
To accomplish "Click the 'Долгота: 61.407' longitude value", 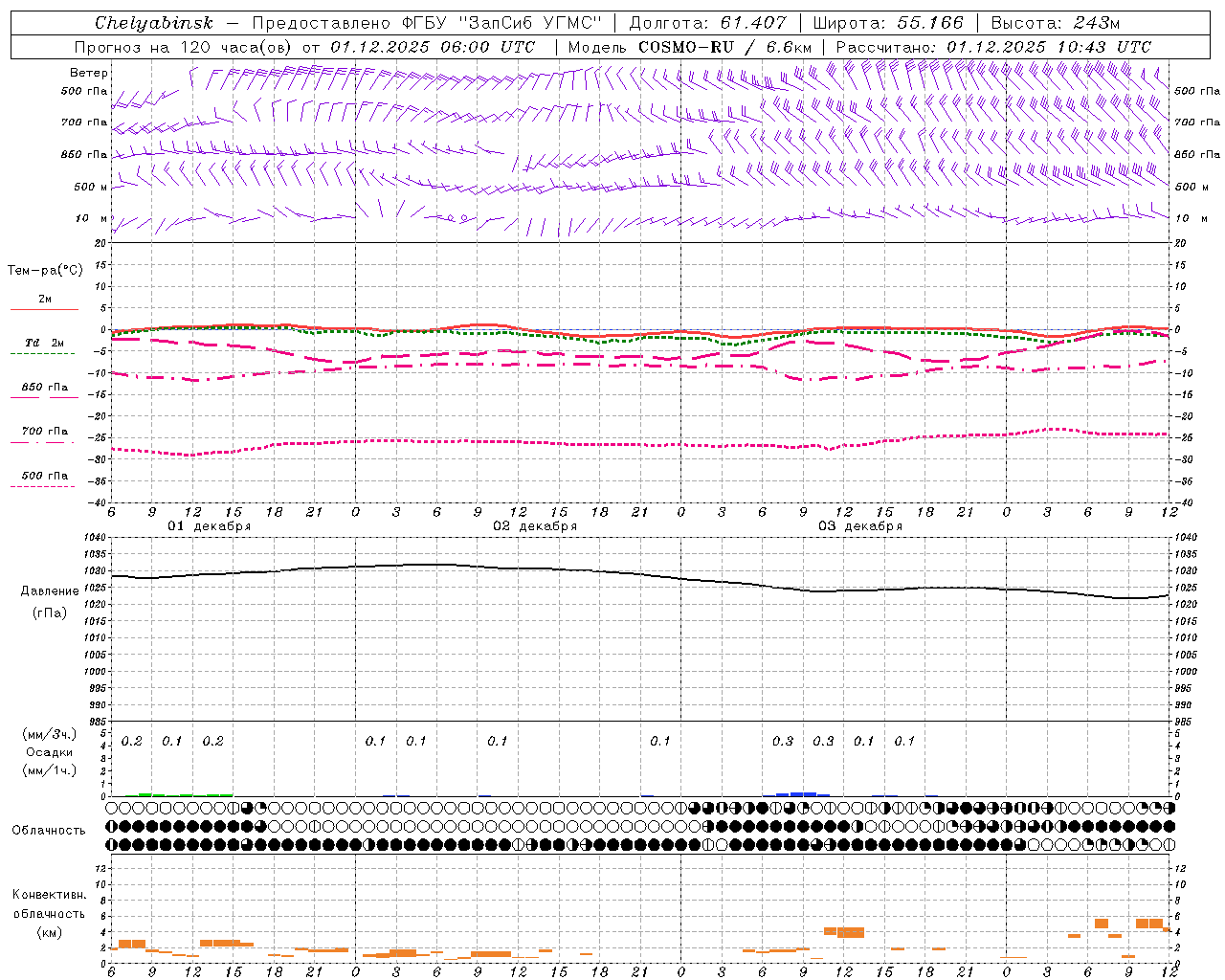I will (x=707, y=23).
